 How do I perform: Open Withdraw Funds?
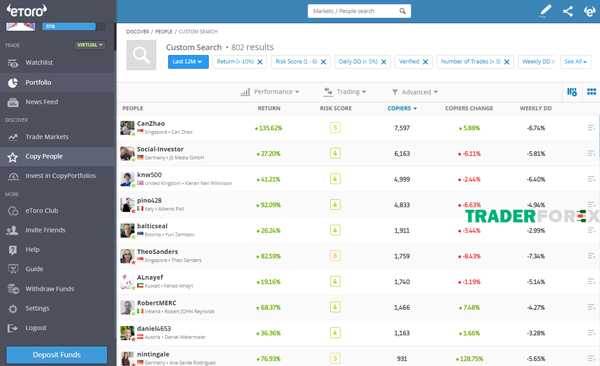click(x=49, y=289)
